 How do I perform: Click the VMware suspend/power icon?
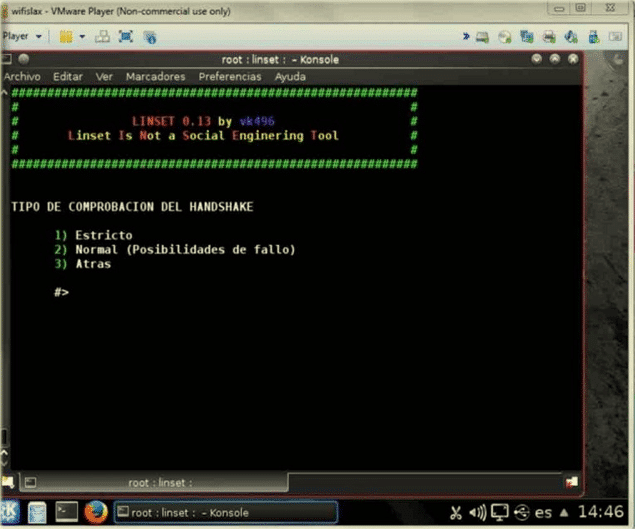[x=66, y=37]
